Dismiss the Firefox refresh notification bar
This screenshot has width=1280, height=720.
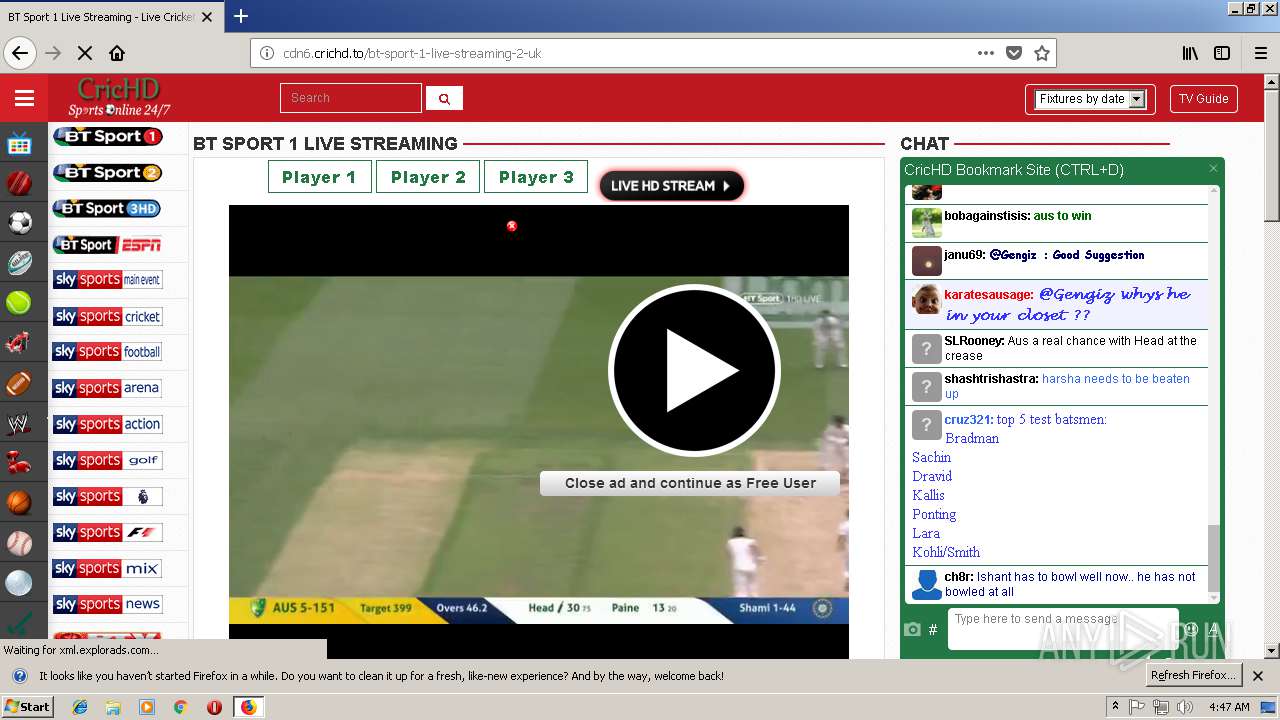[1258, 676]
